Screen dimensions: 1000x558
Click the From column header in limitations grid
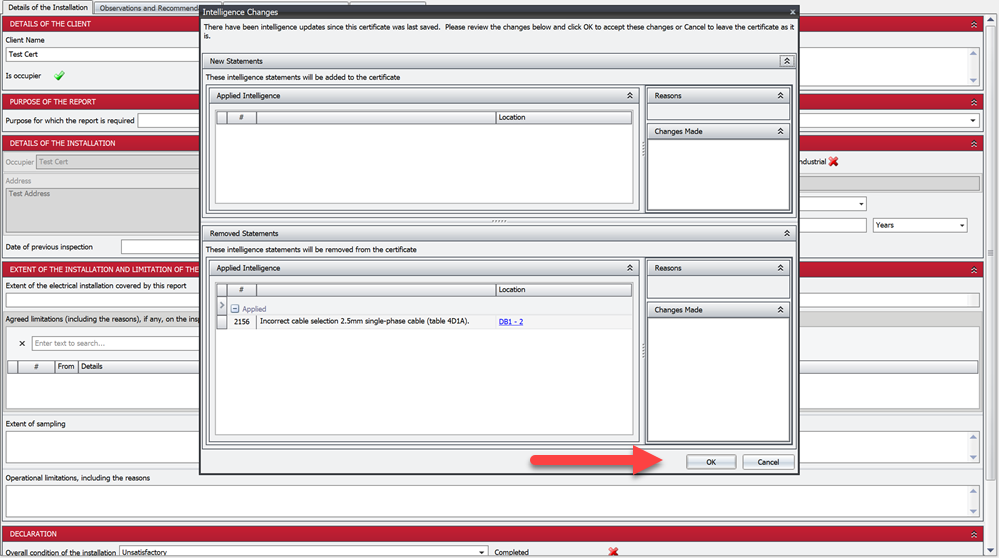[66, 367]
